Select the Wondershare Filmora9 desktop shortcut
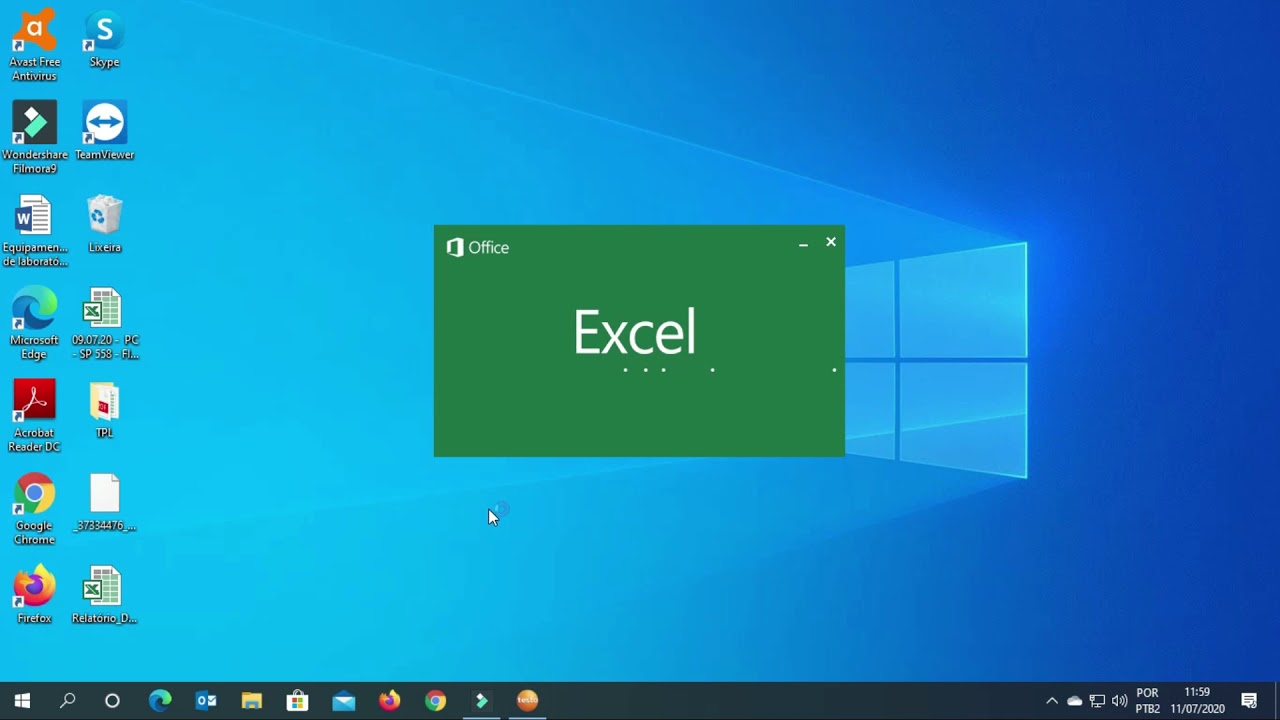The image size is (1280, 720). click(x=34, y=138)
